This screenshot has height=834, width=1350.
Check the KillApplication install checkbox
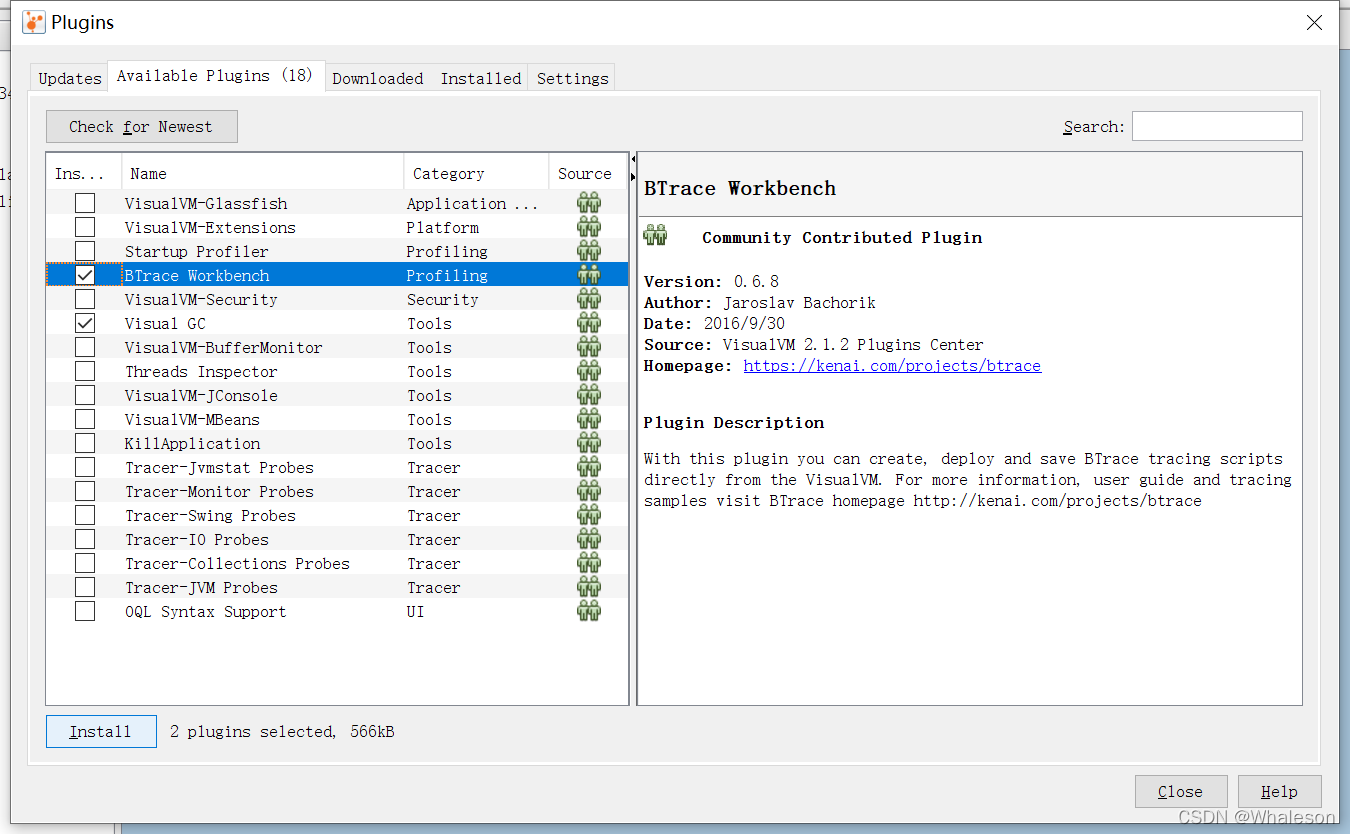point(85,443)
